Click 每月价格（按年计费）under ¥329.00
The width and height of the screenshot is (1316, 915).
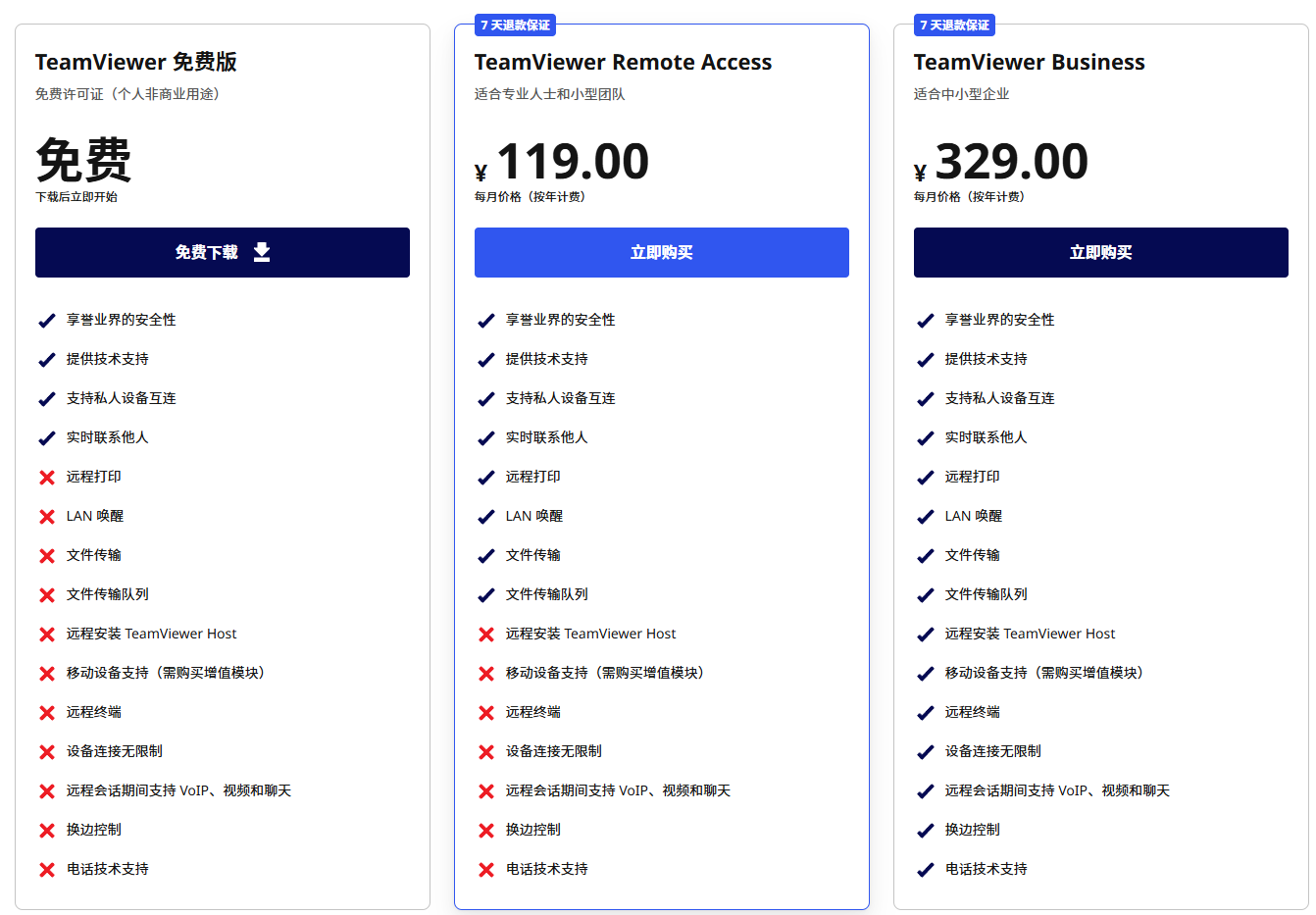tap(972, 197)
